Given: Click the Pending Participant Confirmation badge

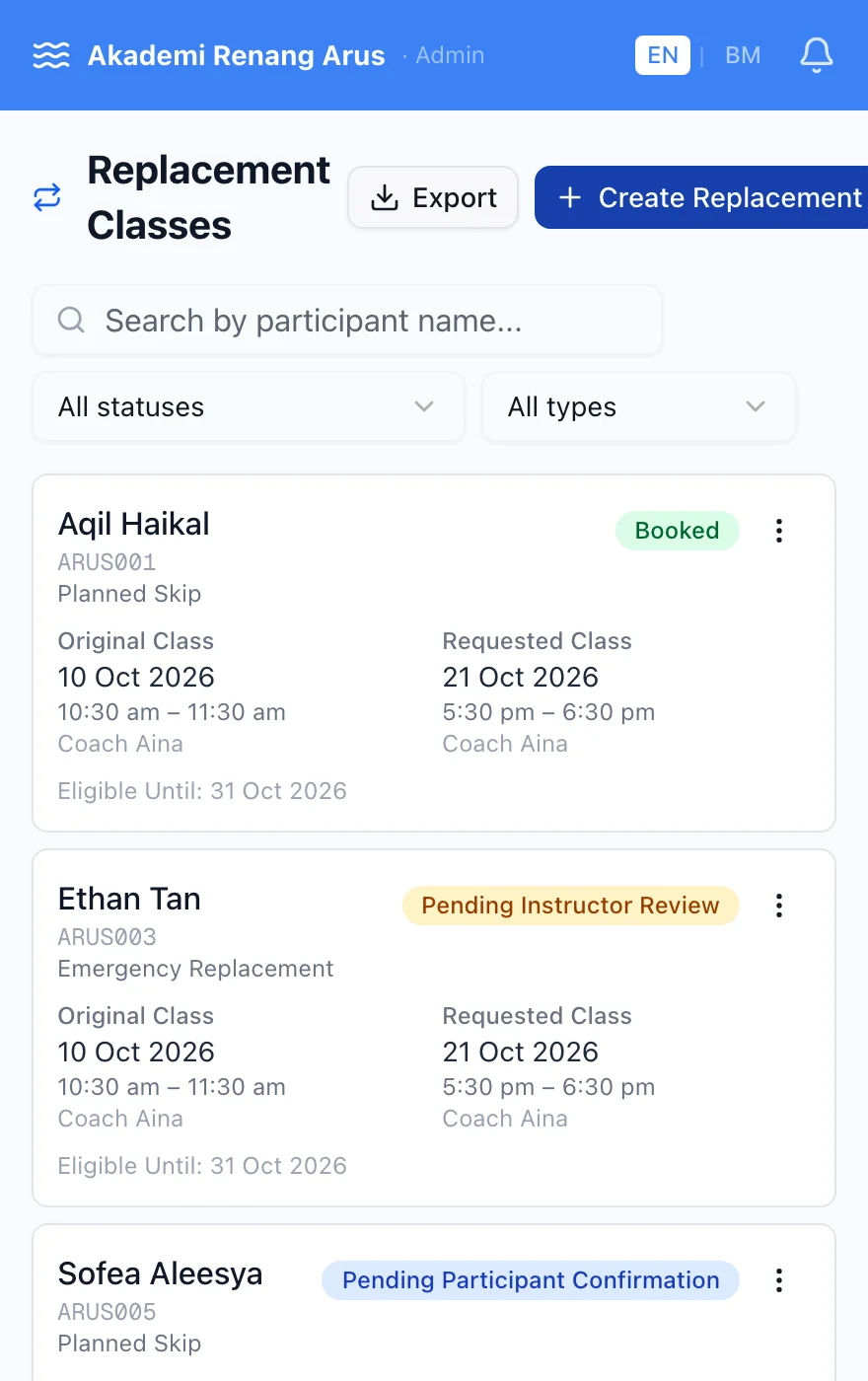Looking at the screenshot, I should [531, 1280].
